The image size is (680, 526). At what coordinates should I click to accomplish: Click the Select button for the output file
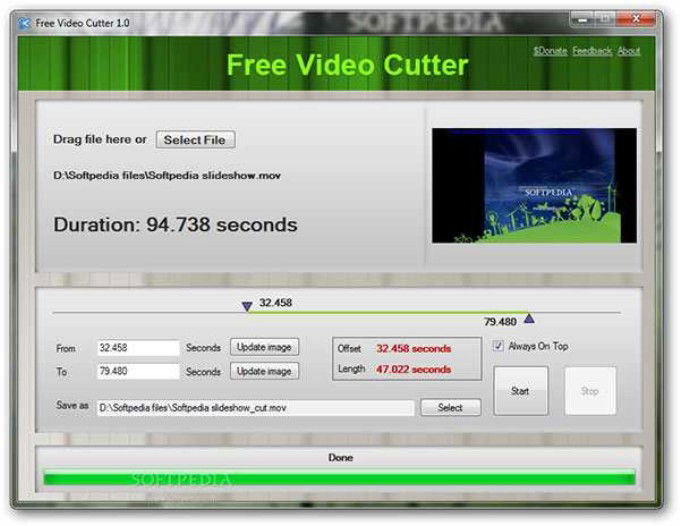click(x=451, y=408)
